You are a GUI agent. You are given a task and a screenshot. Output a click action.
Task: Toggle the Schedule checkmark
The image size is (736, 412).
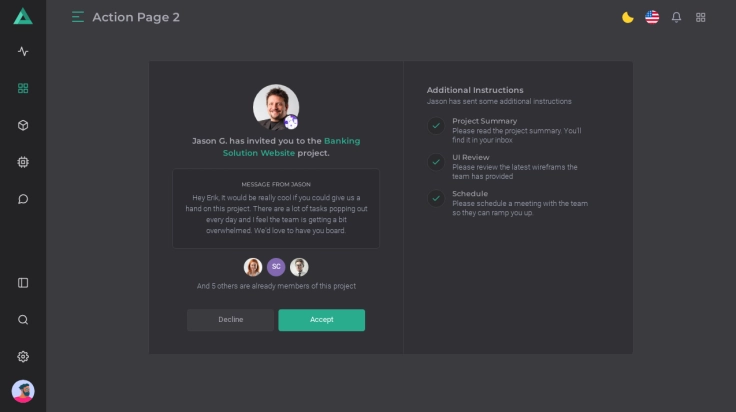tap(436, 198)
